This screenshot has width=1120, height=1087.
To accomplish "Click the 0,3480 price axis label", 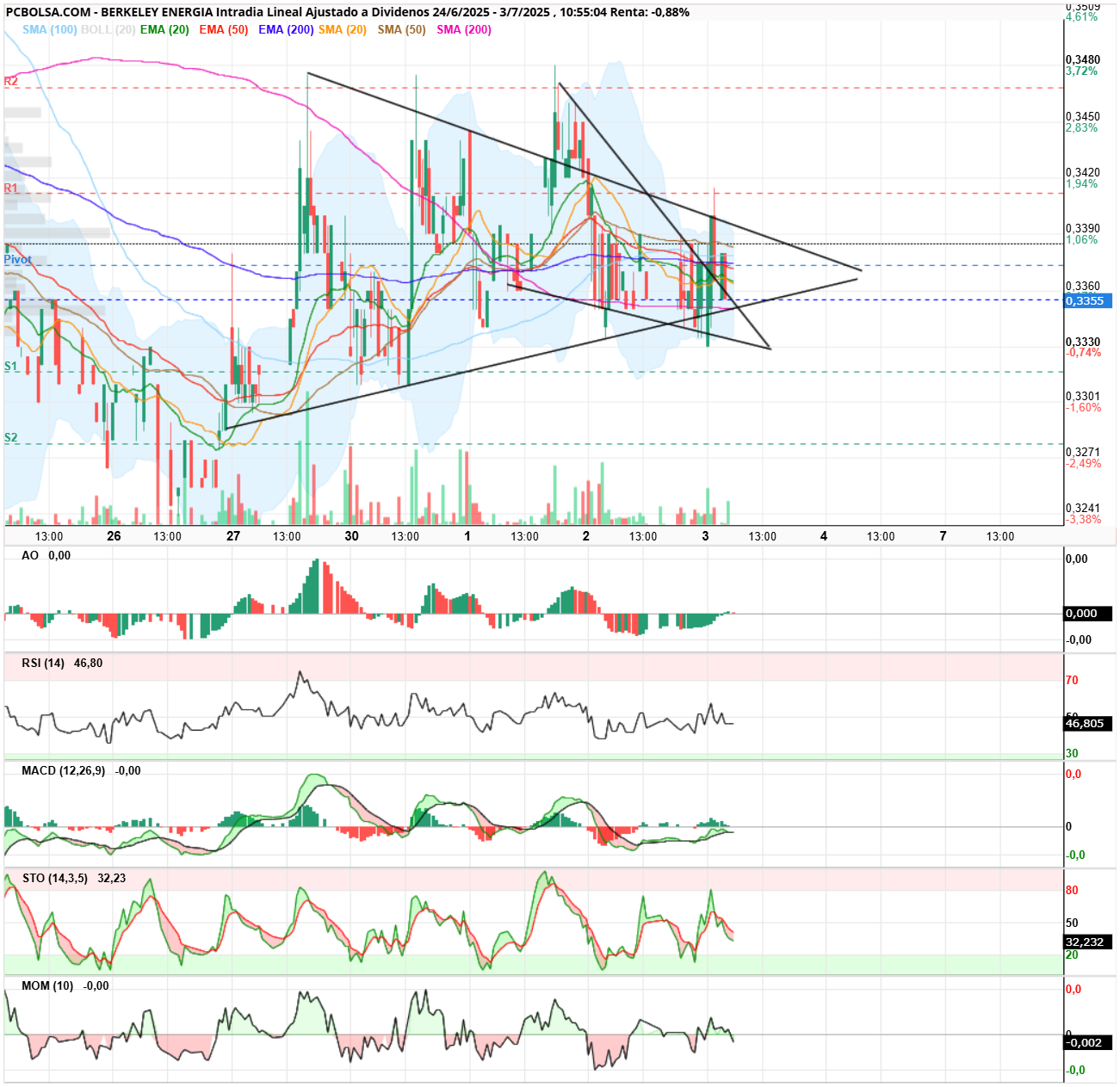I will pyautogui.click(x=1082, y=59).
